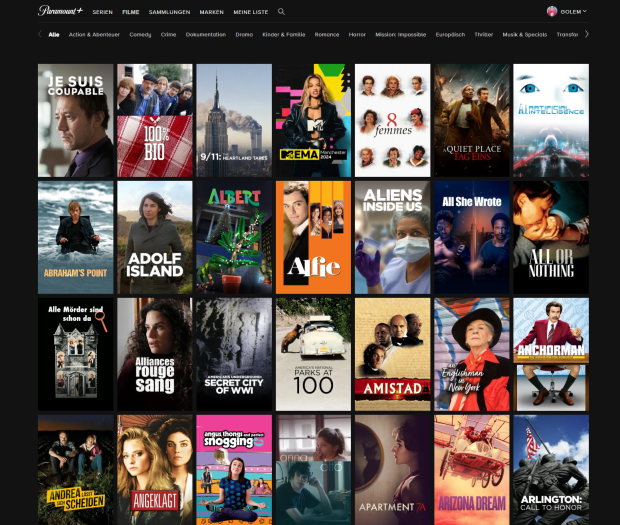Open the 8 femmes poster
The height and width of the screenshot is (525, 620).
393,120
